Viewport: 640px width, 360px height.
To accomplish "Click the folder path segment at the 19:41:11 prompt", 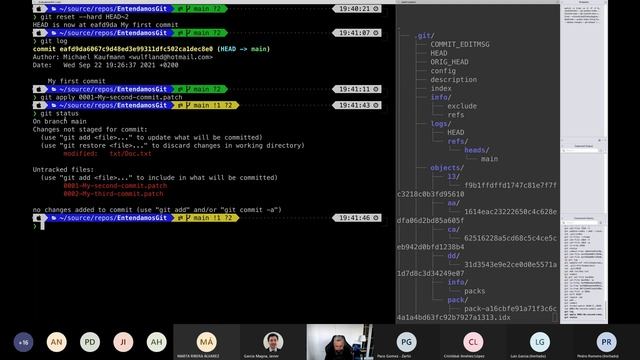I will (109, 89).
